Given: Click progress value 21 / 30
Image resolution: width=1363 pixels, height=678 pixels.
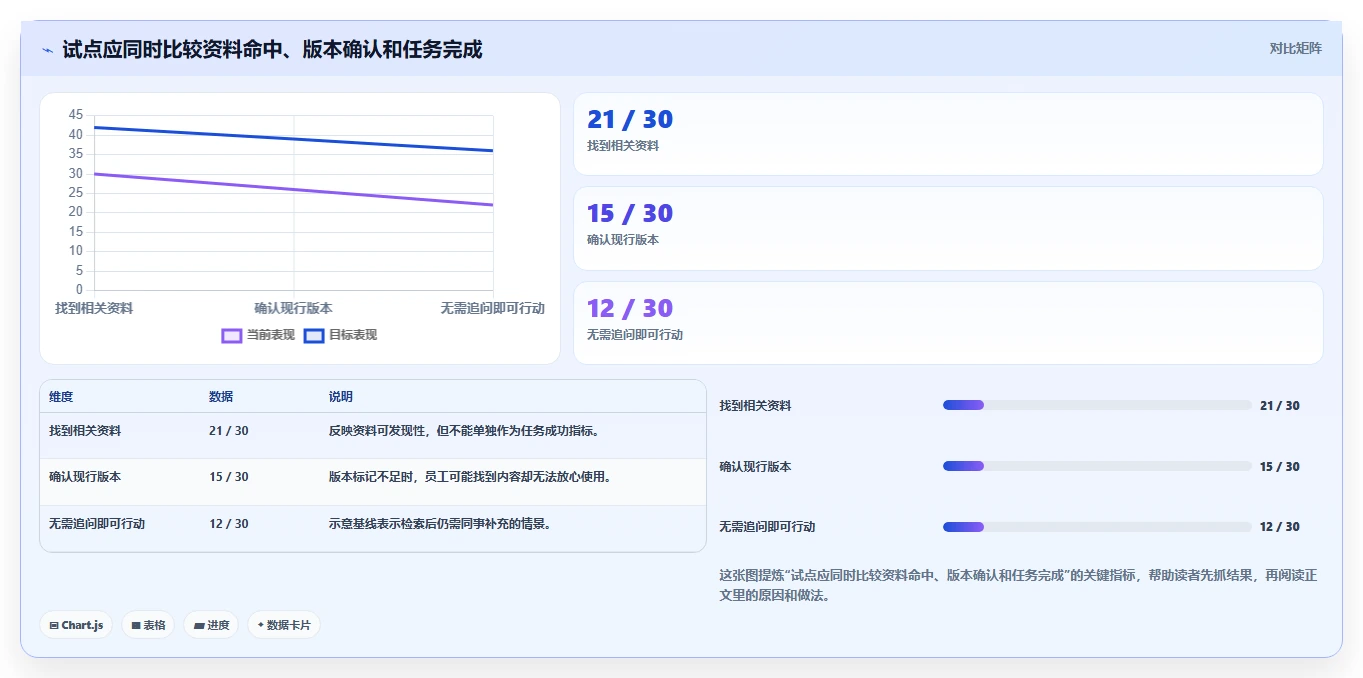Looking at the screenshot, I should tap(1280, 406).
